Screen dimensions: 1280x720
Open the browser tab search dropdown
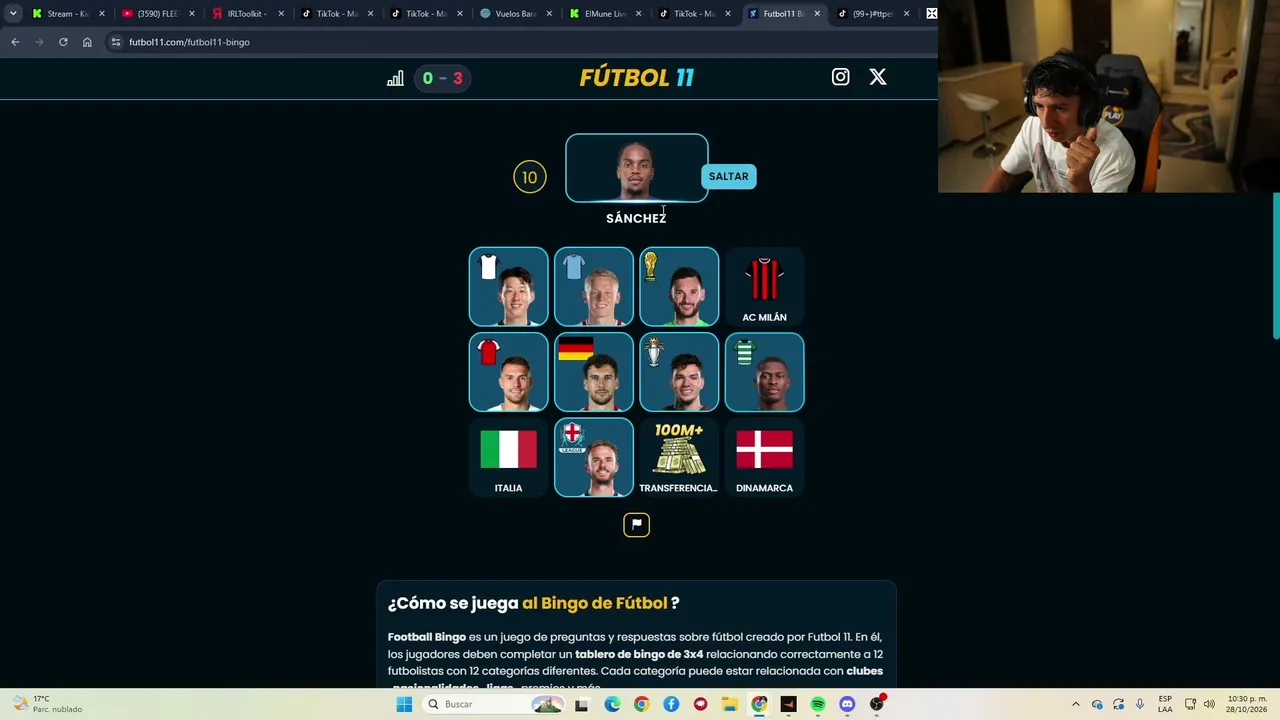[13, 14]
